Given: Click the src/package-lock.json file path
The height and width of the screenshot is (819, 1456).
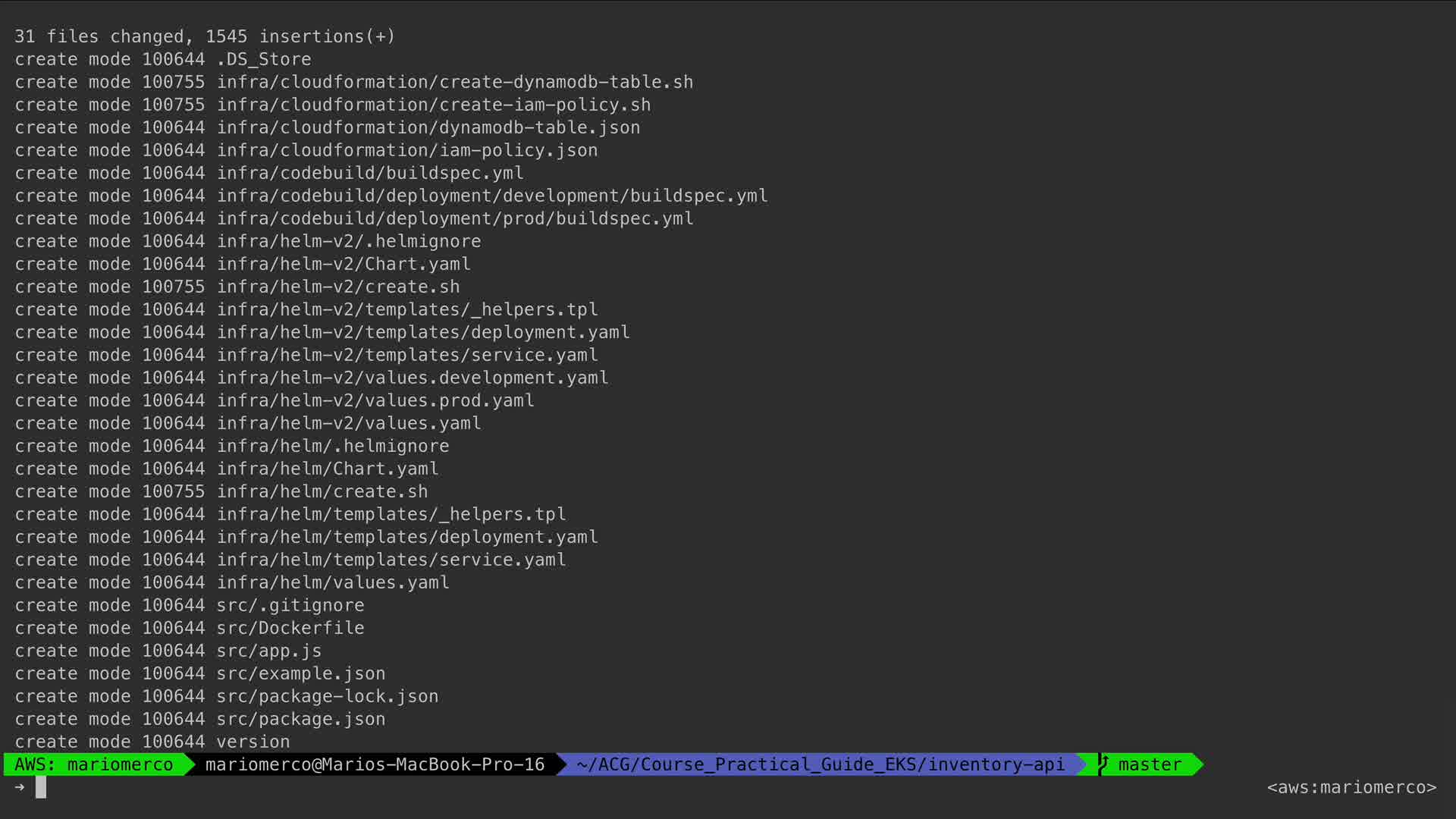Looking at the screenshot, I should (x=328, y=696).
